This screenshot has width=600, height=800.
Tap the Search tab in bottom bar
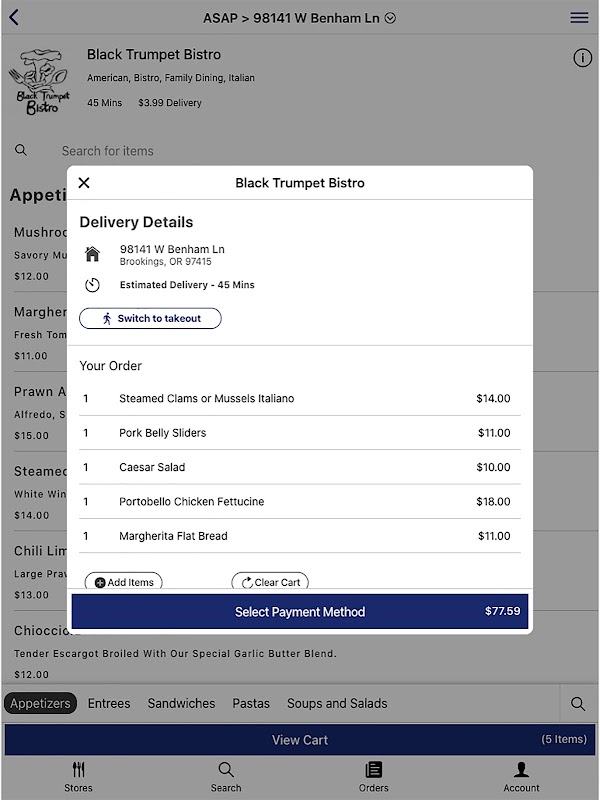pyautogui.click(x=226, y=776)
